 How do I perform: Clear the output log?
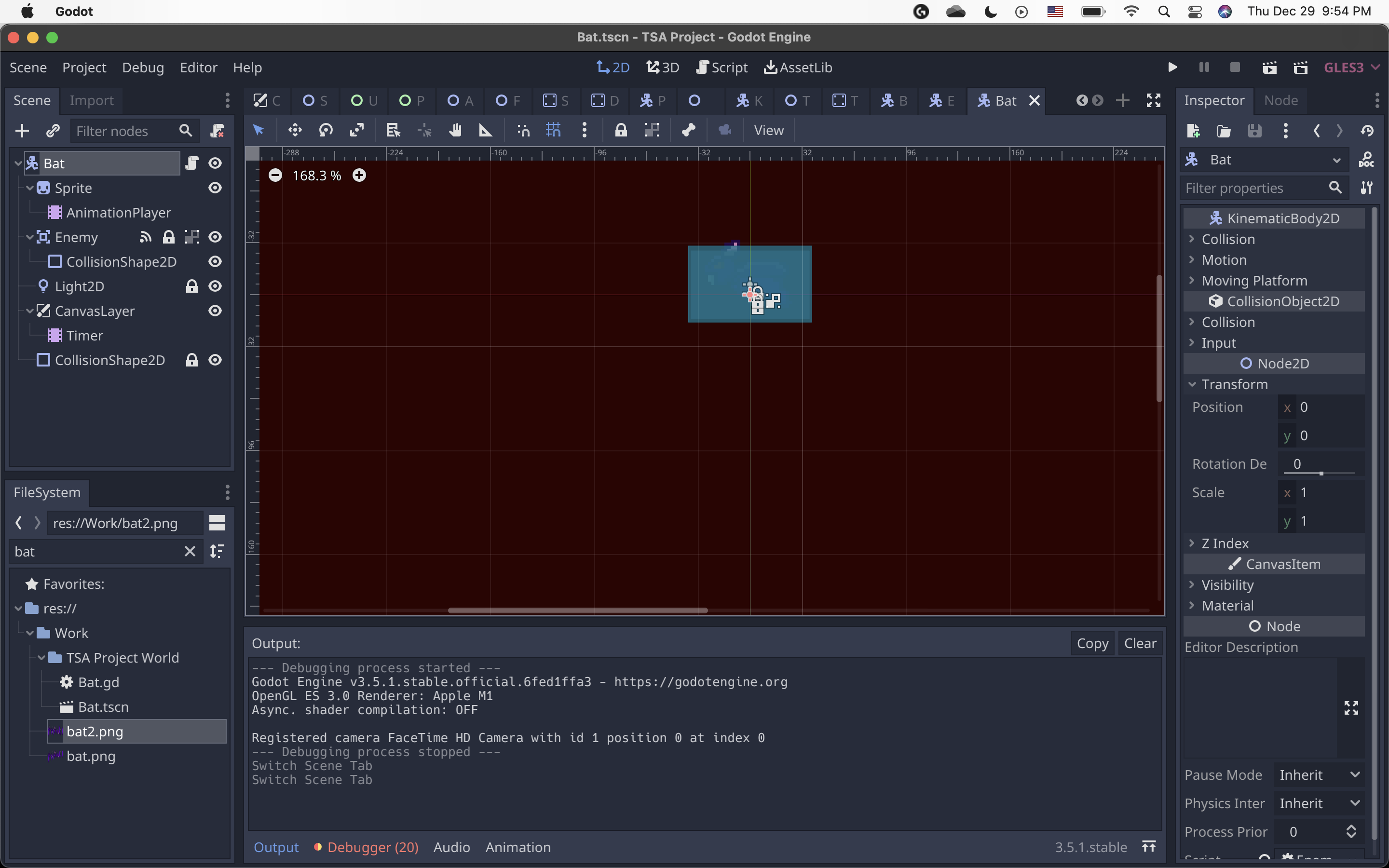[x=1140, y=643]
